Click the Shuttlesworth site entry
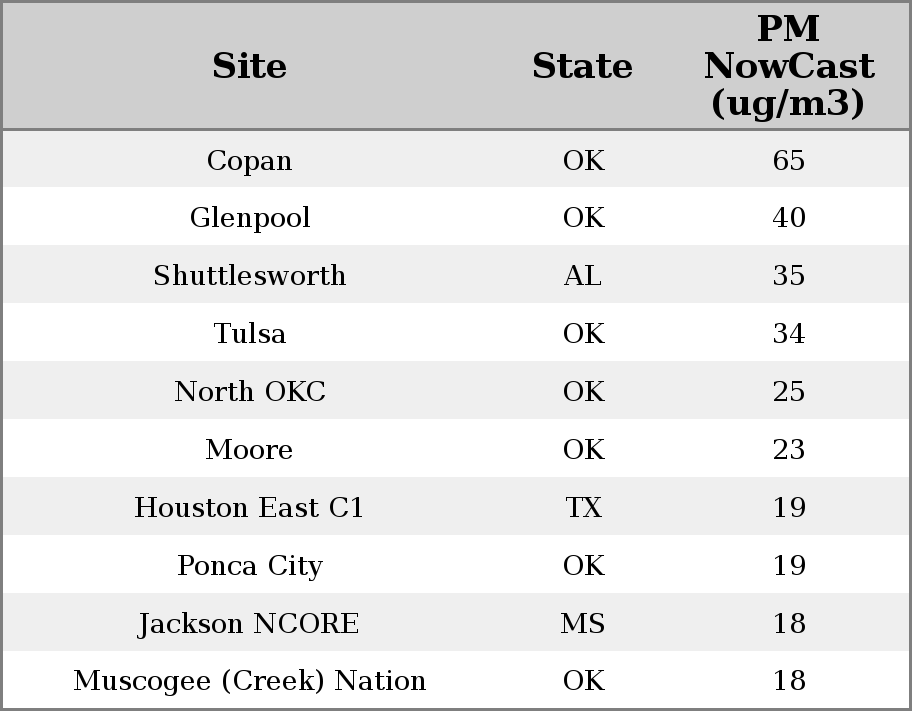Screen dimensions: 912x711 click(249, 276)
